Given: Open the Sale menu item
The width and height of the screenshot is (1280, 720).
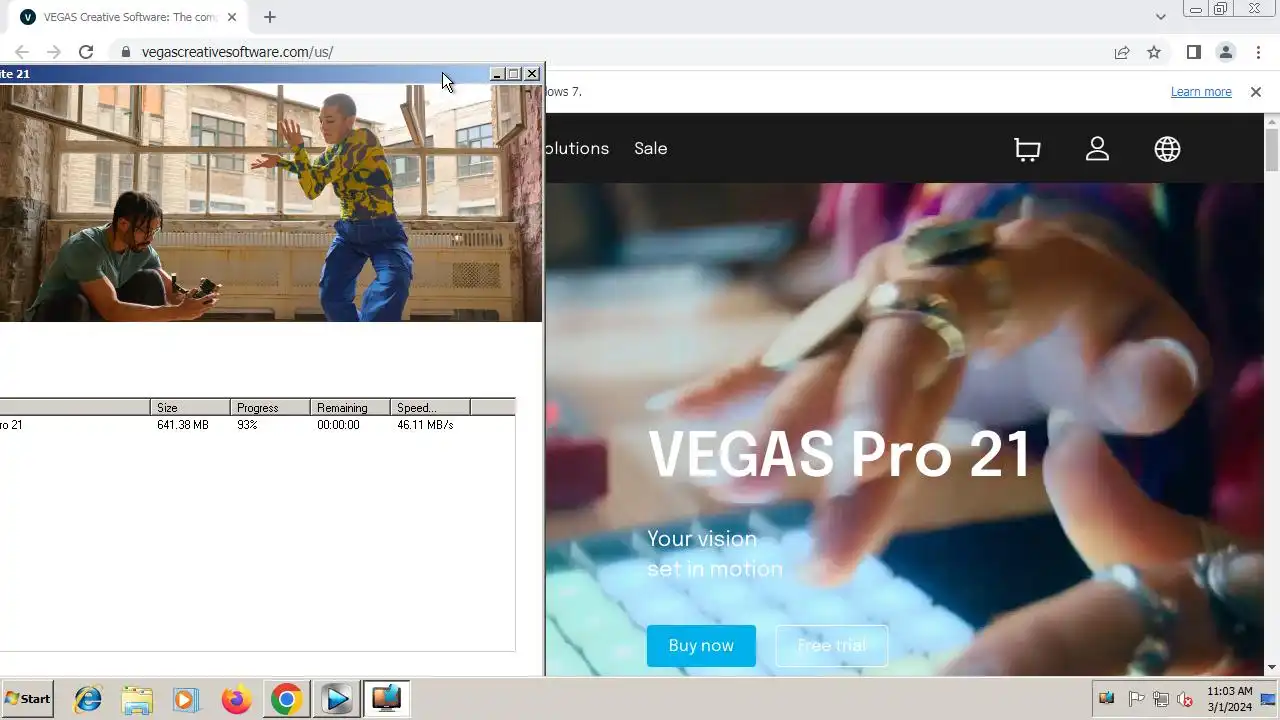Looking at the screenshot, I should point(650,149).
